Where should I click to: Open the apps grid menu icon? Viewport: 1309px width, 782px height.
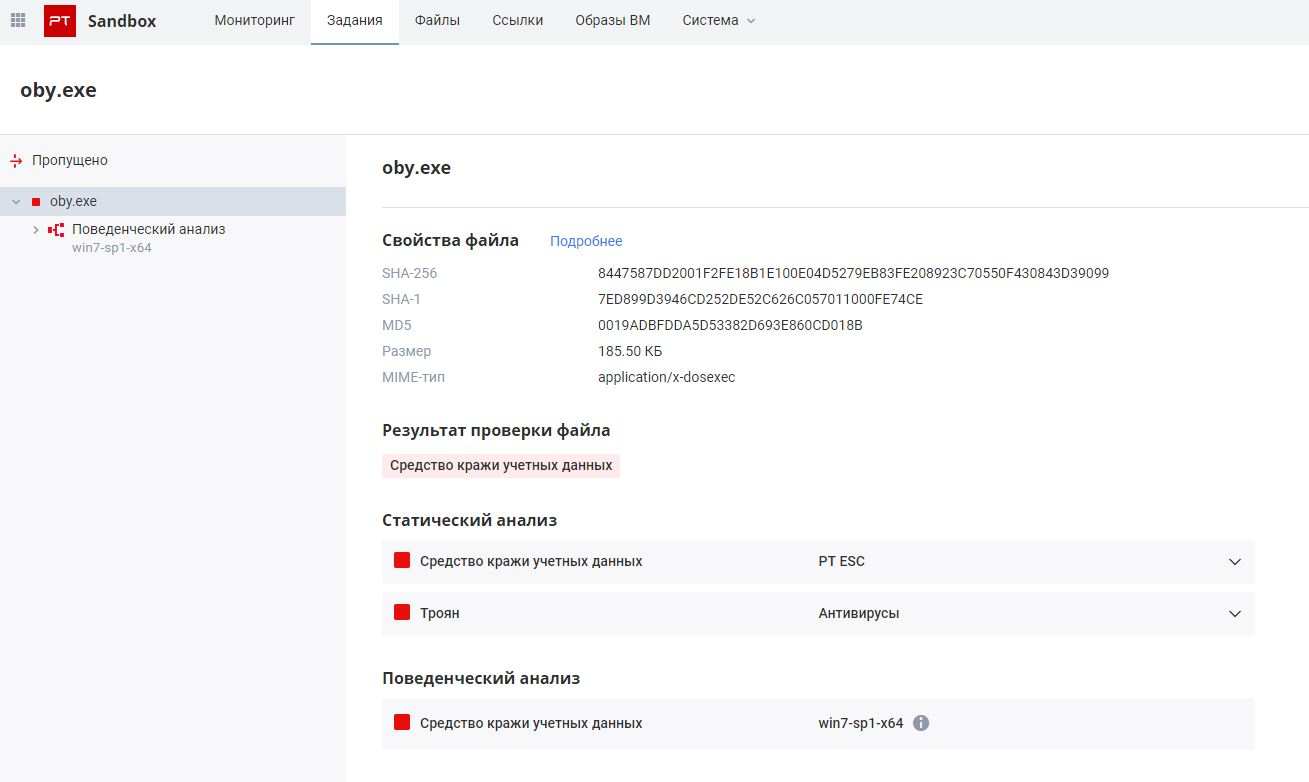pos(18,20)
